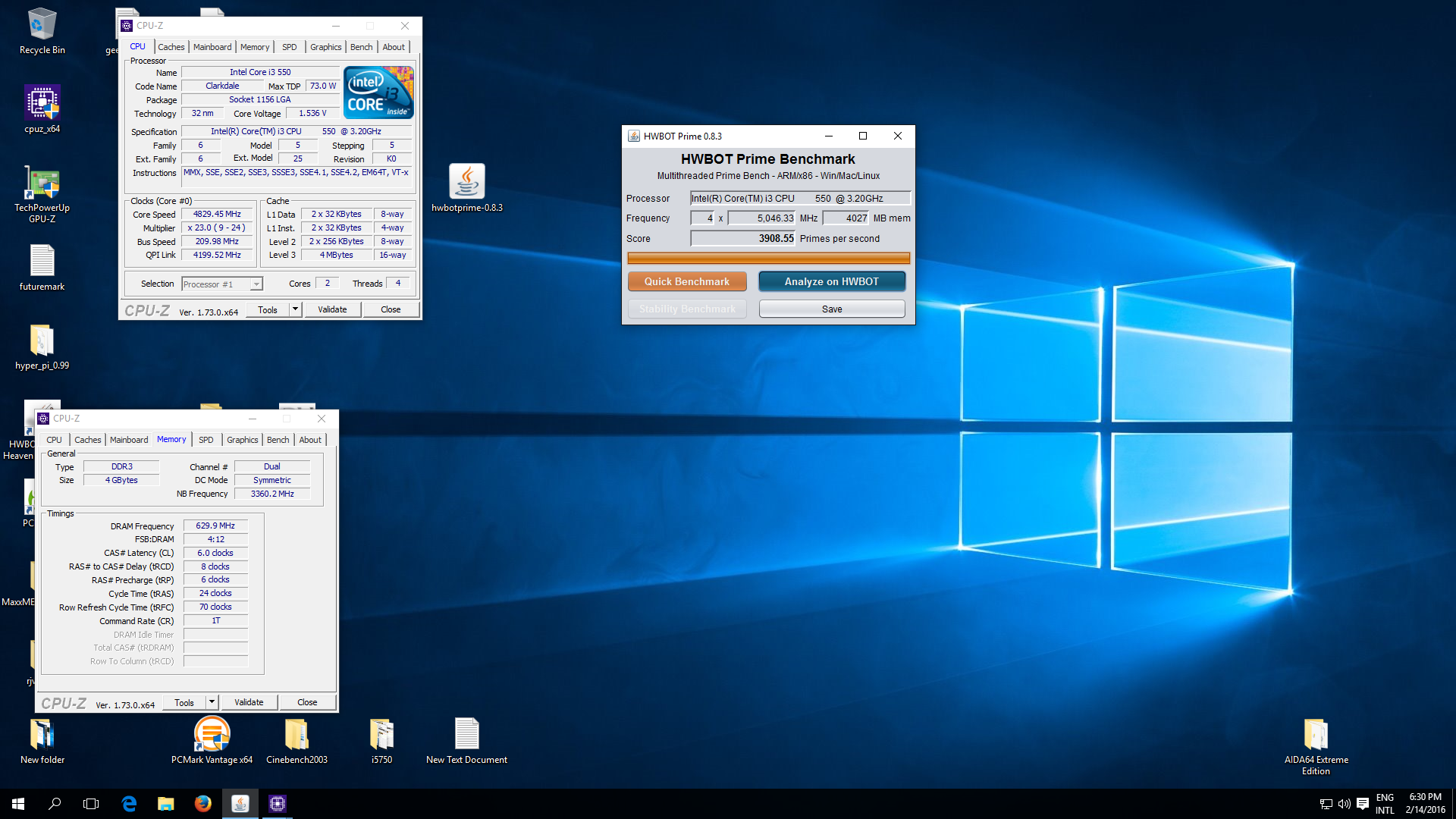Open File Explorer from taskbar
Image resolution: width=1456 pixels, height=819 pixels.
[x=165, y=804]
